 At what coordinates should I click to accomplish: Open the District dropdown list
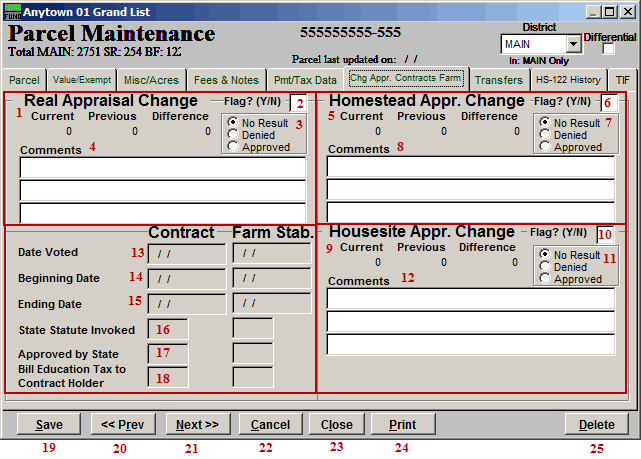(573, 44)
